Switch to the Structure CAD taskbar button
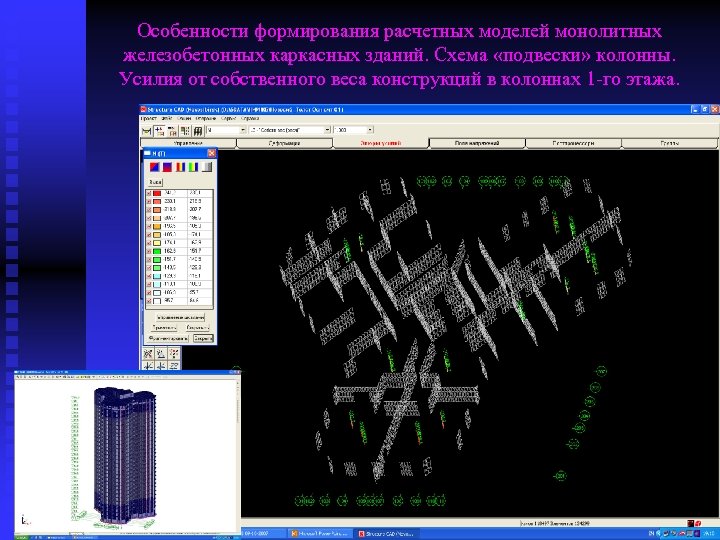The width and height of the screenshot is (720, 540). click(386, 534)
